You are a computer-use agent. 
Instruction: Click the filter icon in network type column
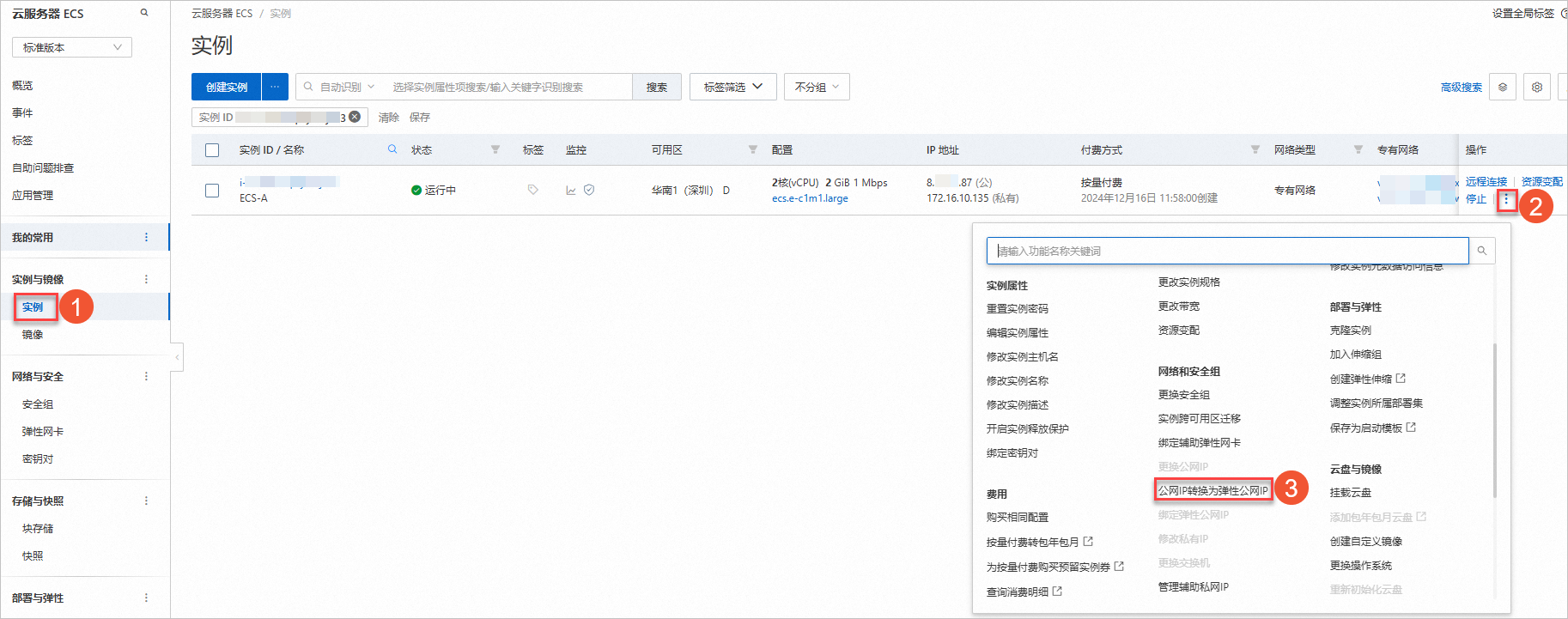(x=1358, y=149)
